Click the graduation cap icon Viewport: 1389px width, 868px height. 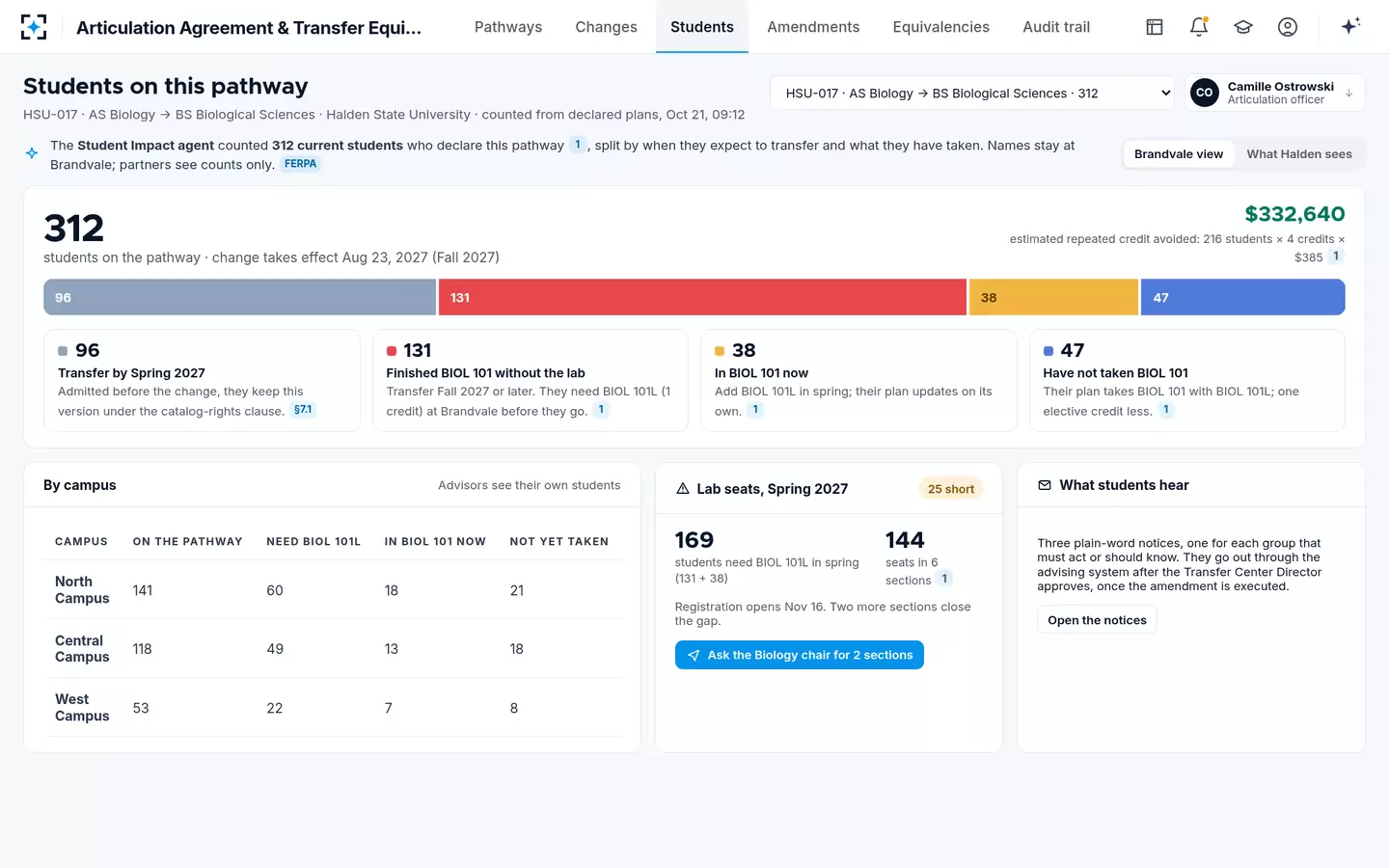click(1243, 27)
